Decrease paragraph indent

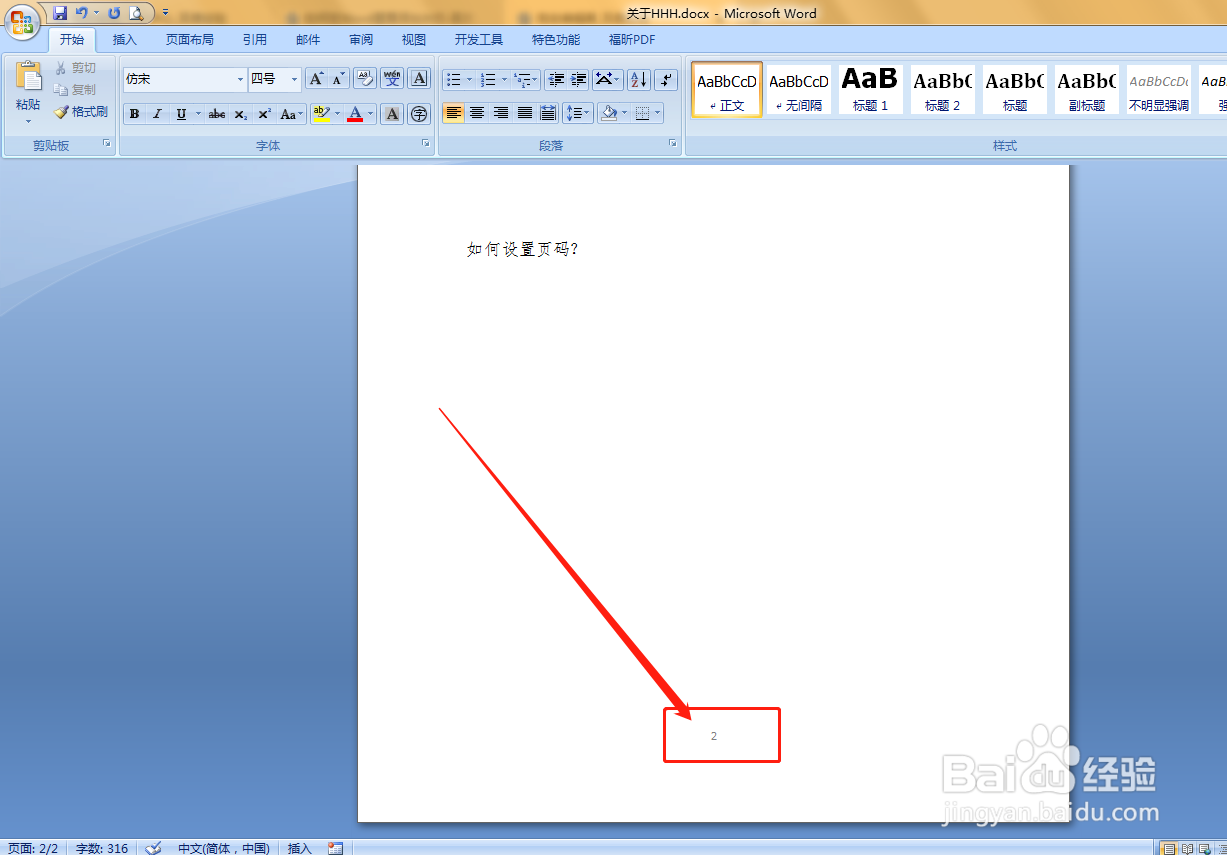pos(556,79)
